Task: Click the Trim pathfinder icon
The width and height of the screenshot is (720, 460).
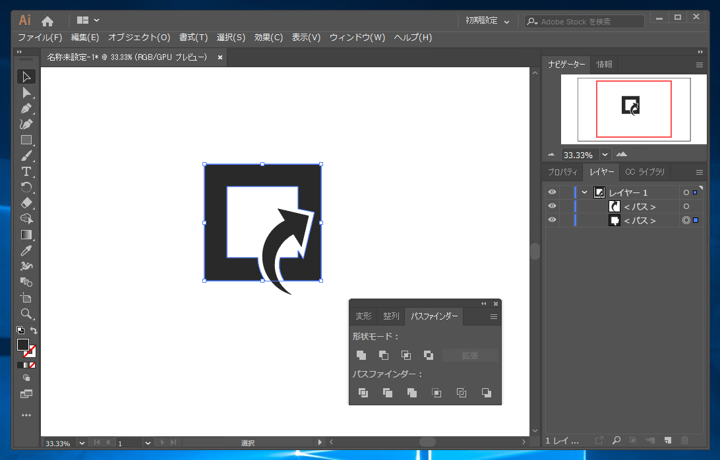Action: point(388,393)
